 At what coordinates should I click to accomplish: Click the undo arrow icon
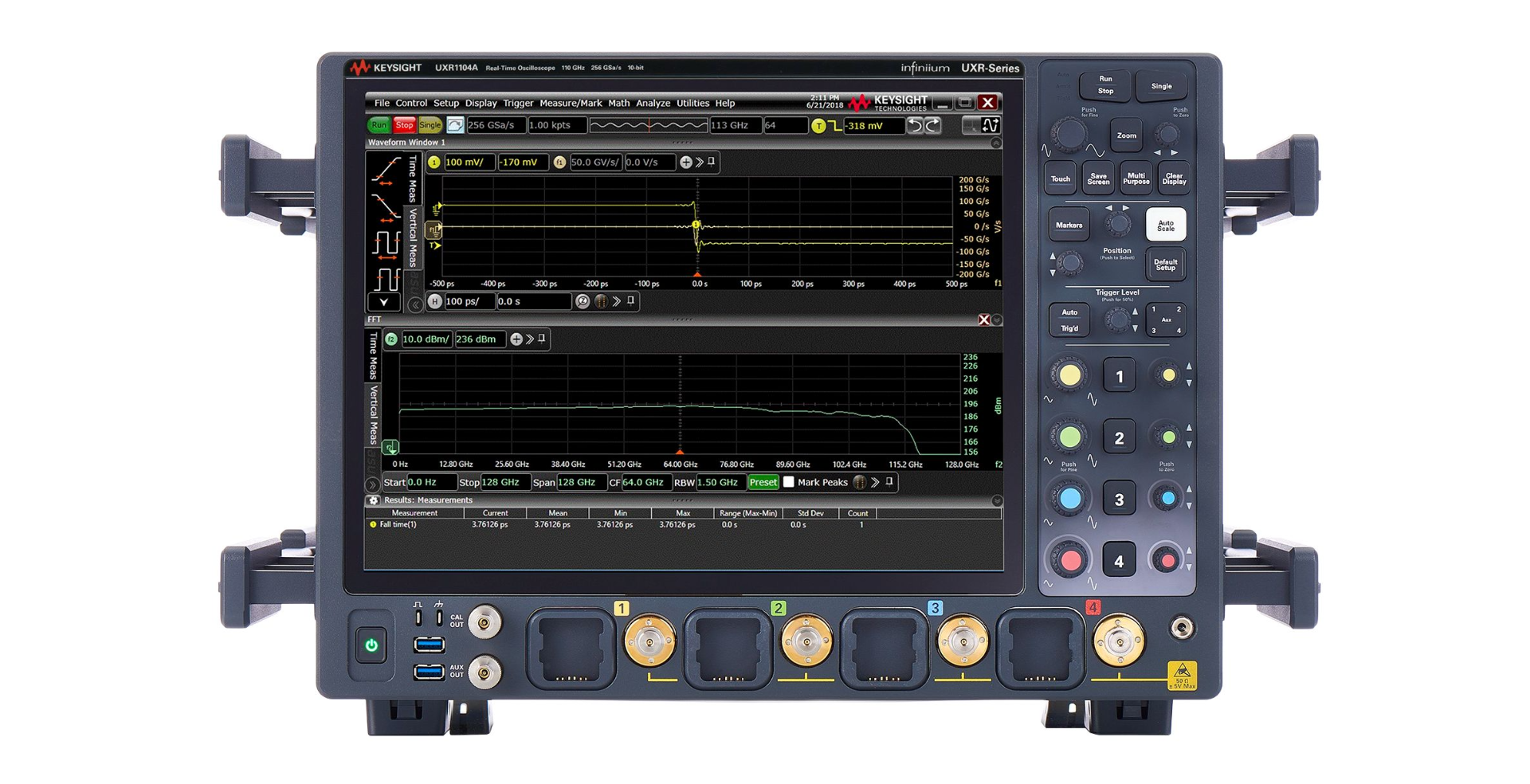click(915, 127)
